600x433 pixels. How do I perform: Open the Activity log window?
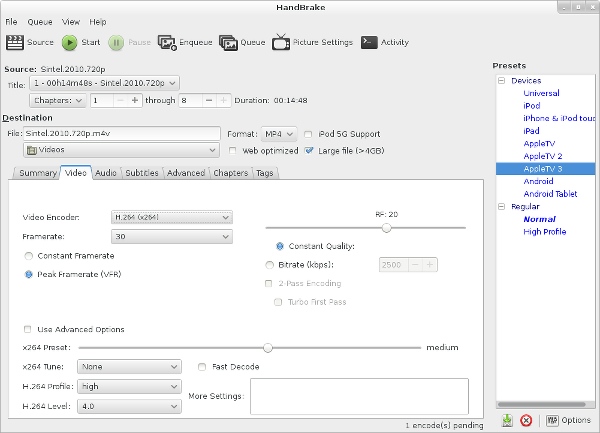369,42
